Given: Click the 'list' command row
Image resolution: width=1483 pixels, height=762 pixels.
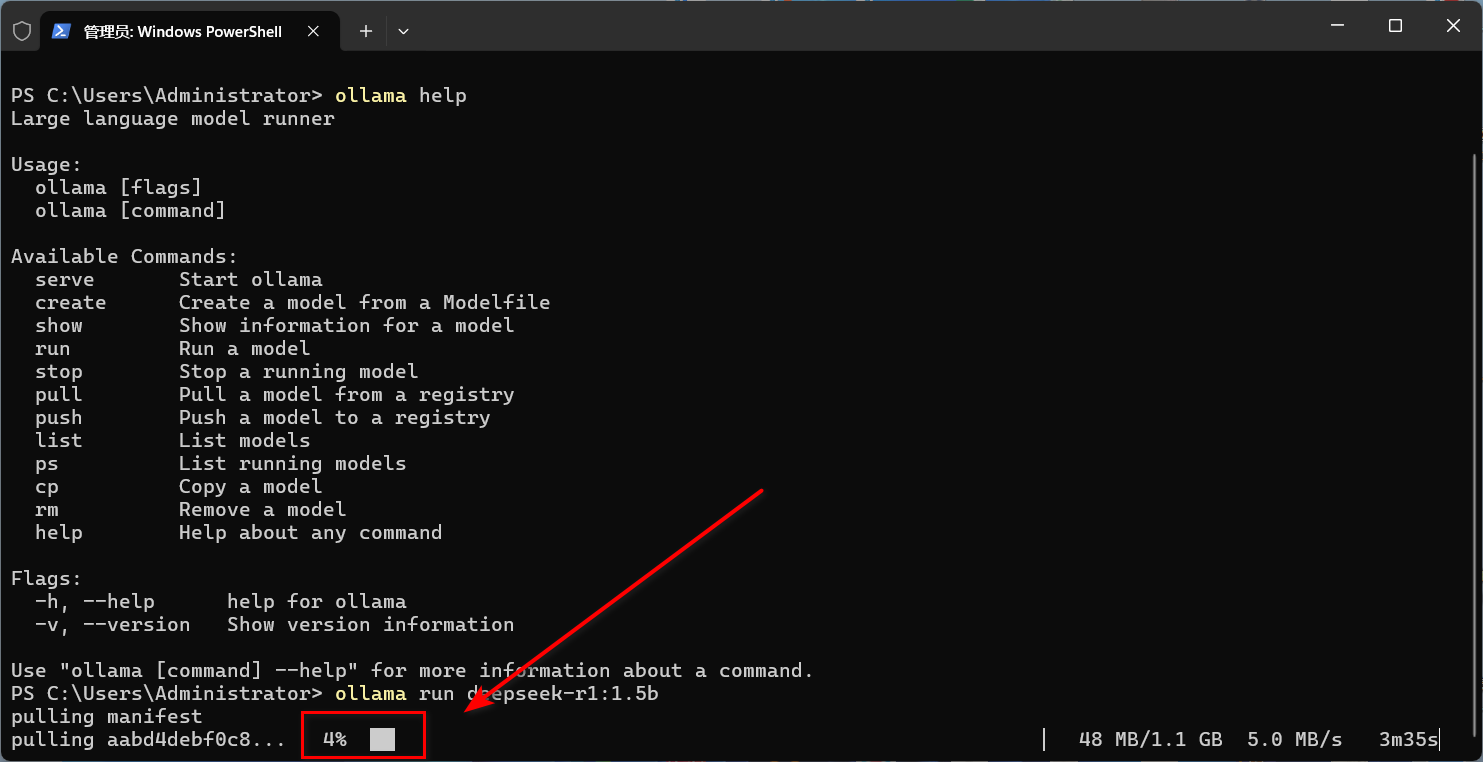Looking at the screenshot, I should (x=173, y=441).
